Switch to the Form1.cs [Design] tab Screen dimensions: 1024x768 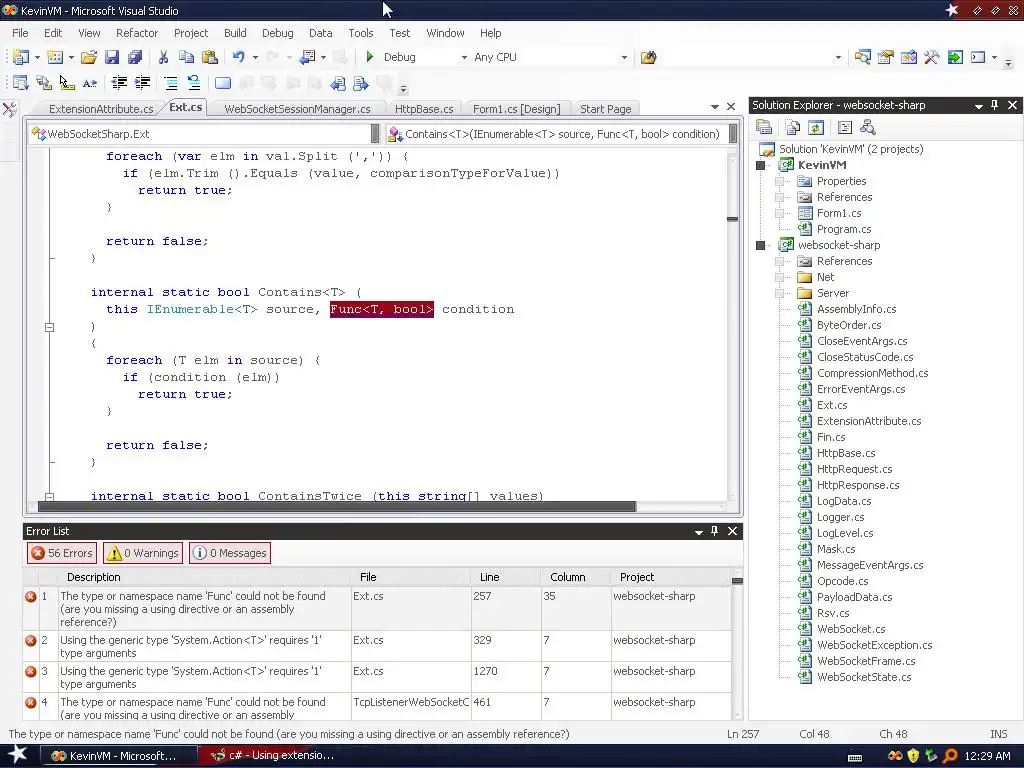pos(517,109)
